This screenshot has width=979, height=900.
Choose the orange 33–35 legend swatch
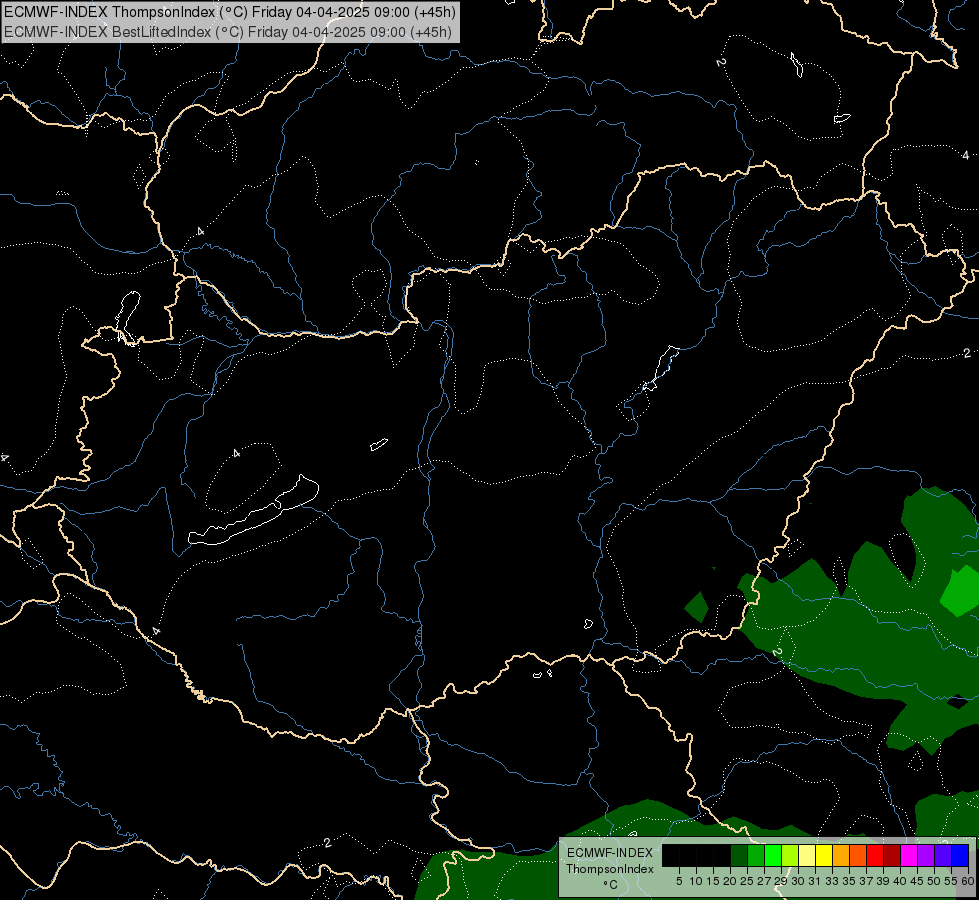tap(841, 855)
